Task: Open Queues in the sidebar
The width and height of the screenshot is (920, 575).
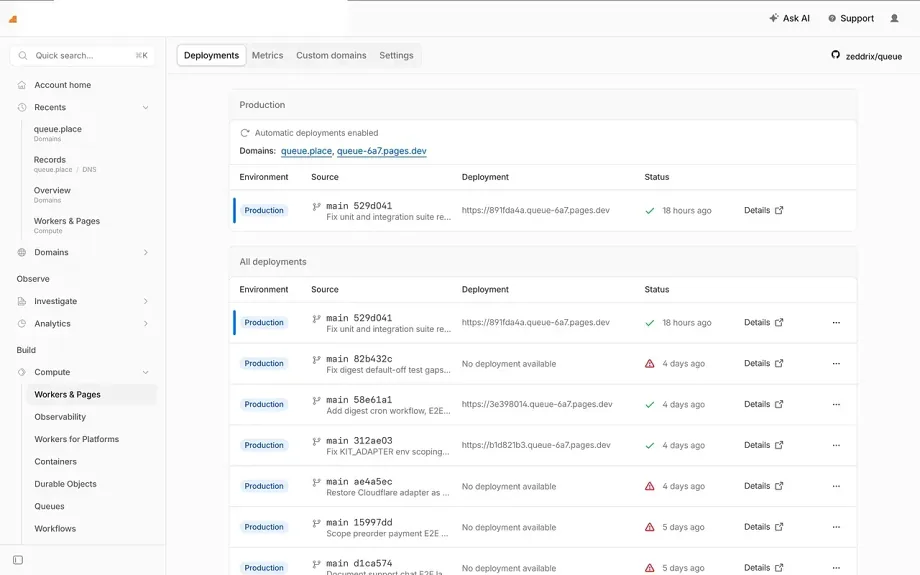Action: (x=49, y=506)
